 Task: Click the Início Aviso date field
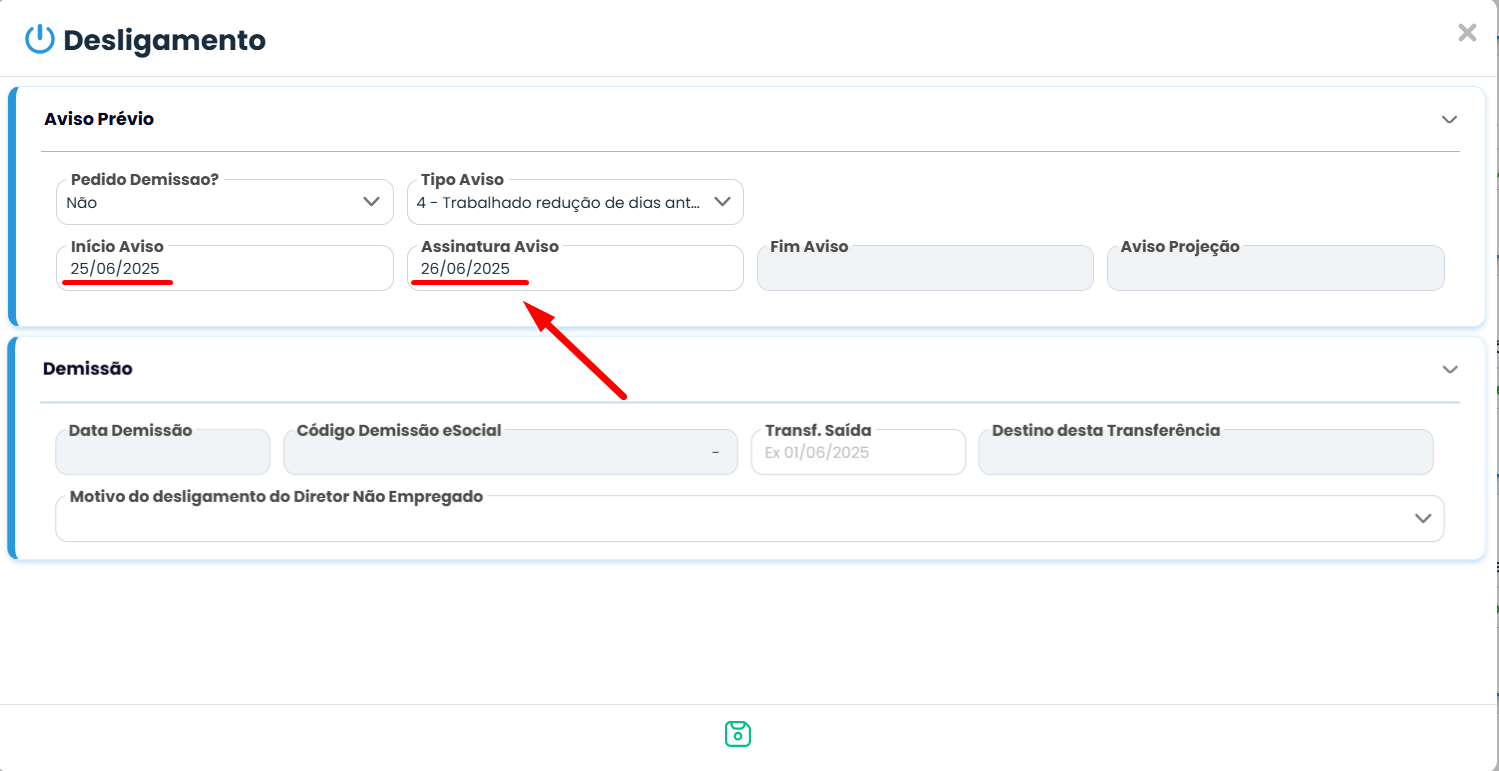click(x=225, y=269)
